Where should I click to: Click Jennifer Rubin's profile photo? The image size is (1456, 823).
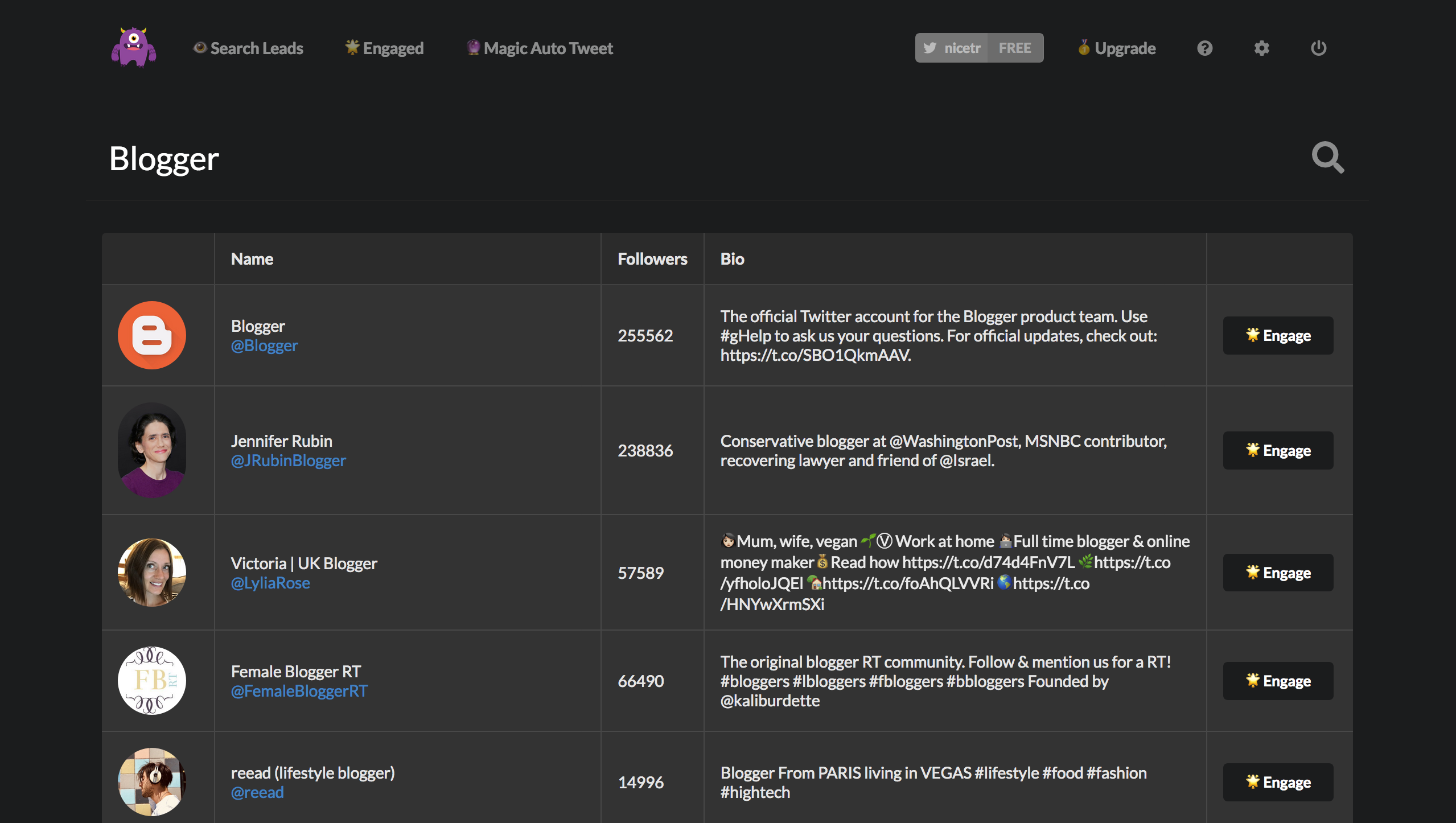click(152, 450)
